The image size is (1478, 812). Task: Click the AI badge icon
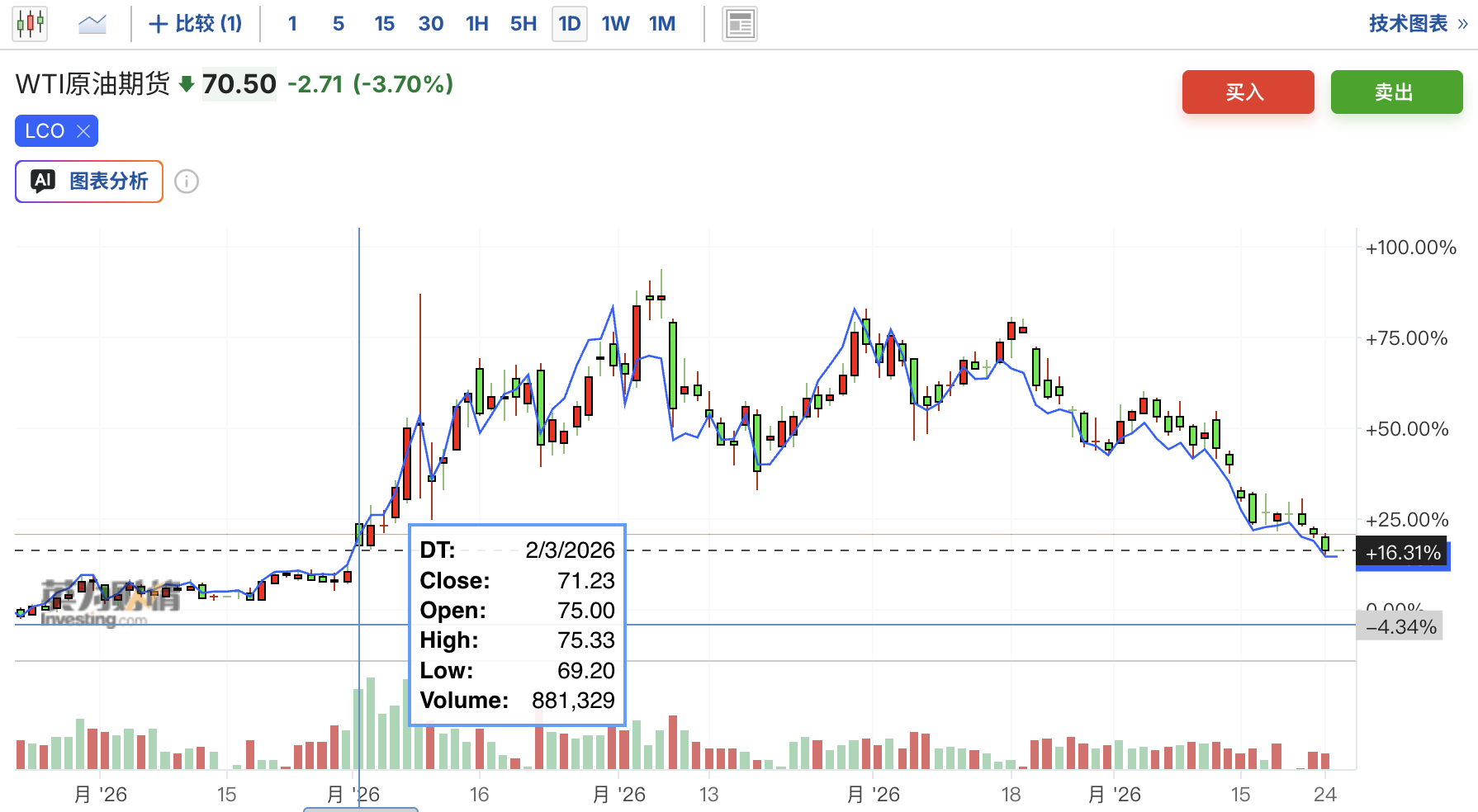click(x=43, y=181)
